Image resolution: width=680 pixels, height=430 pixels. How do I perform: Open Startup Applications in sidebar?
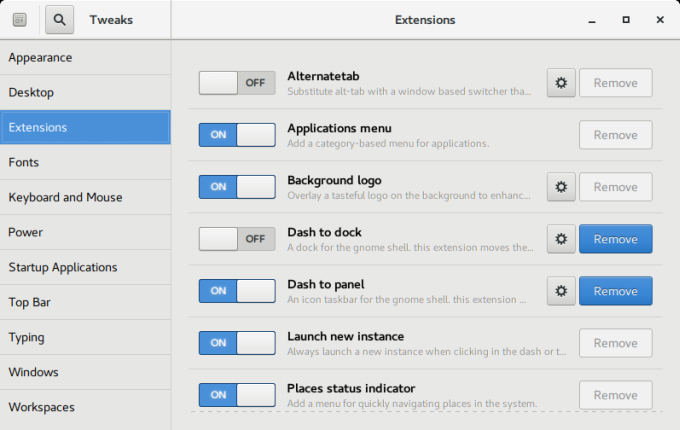[85, 267]
